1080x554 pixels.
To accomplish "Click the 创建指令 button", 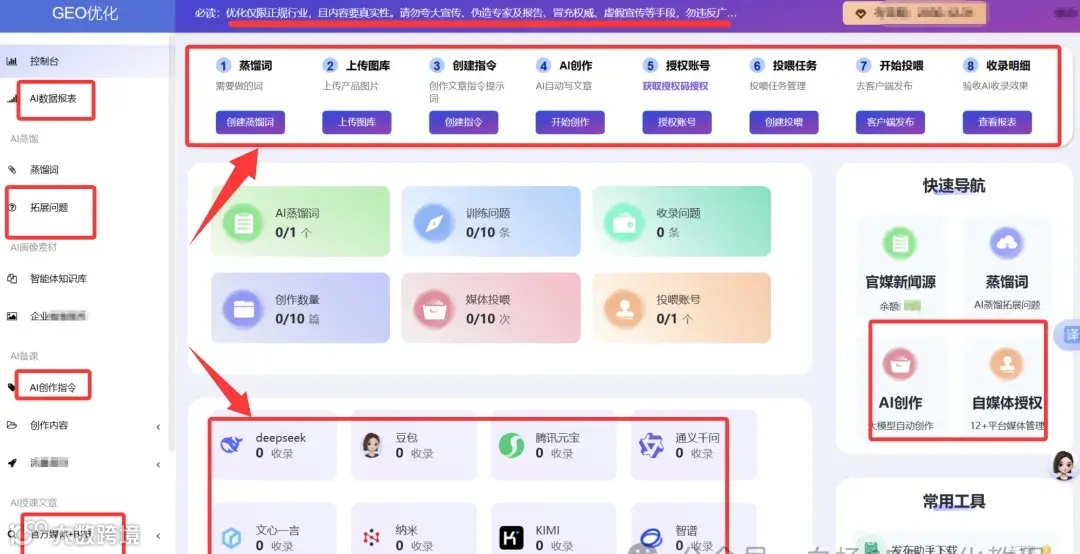I will click(464, 122).
